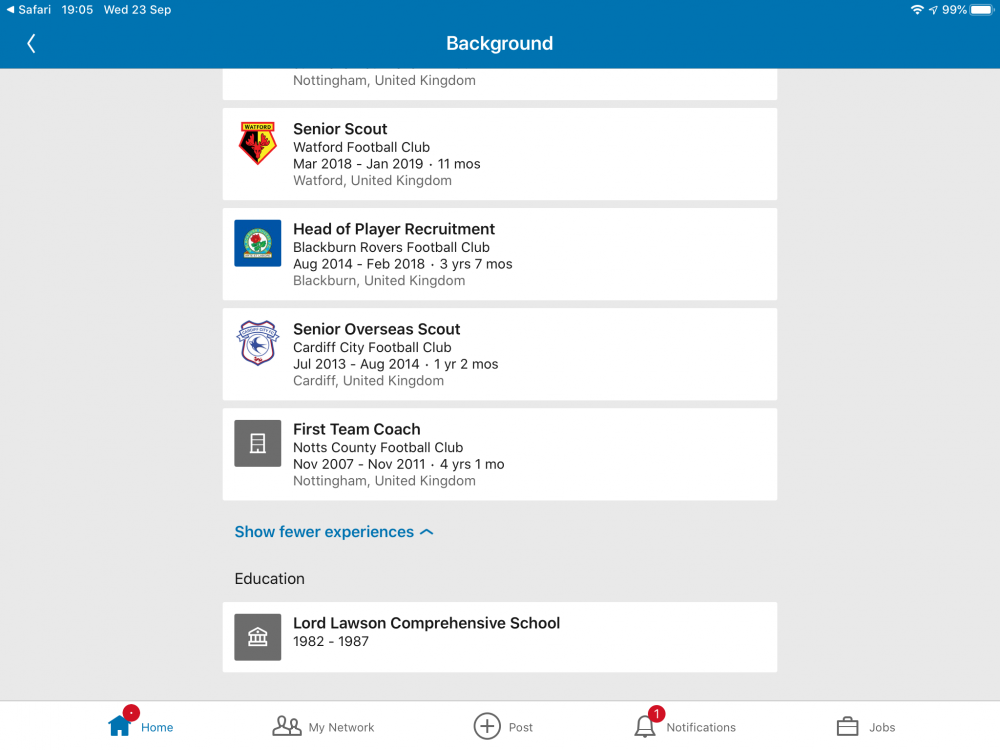
Task: Open Lord Lawson Comprehensive School education entry
Action: 426,623
